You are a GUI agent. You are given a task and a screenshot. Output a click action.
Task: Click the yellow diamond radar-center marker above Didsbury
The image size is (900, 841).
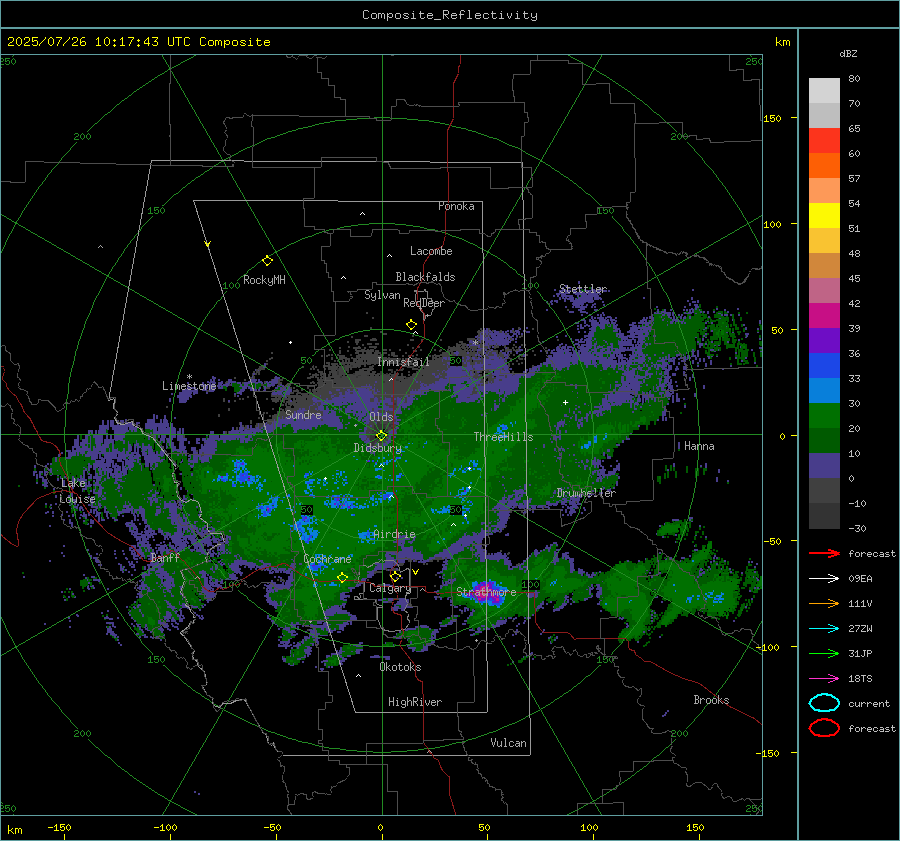click(x=381, y=436)
